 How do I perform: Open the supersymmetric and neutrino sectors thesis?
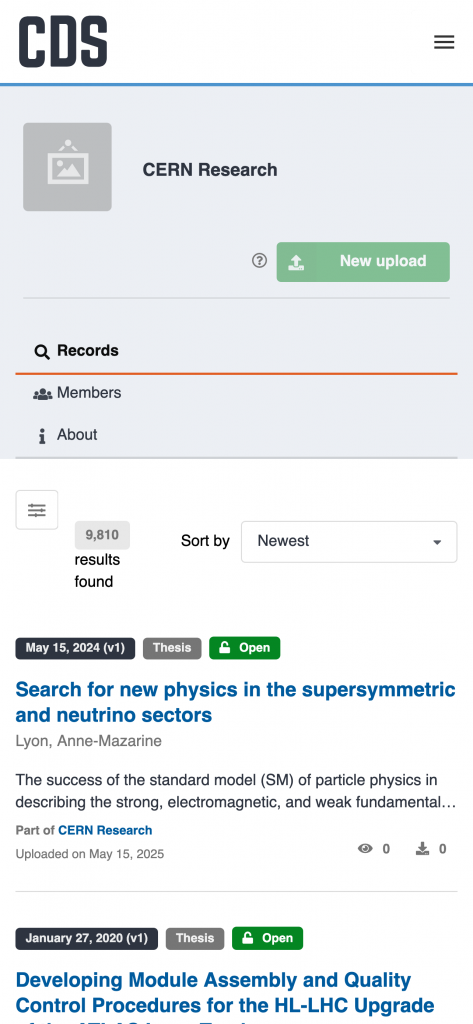[x=235, y=702]
